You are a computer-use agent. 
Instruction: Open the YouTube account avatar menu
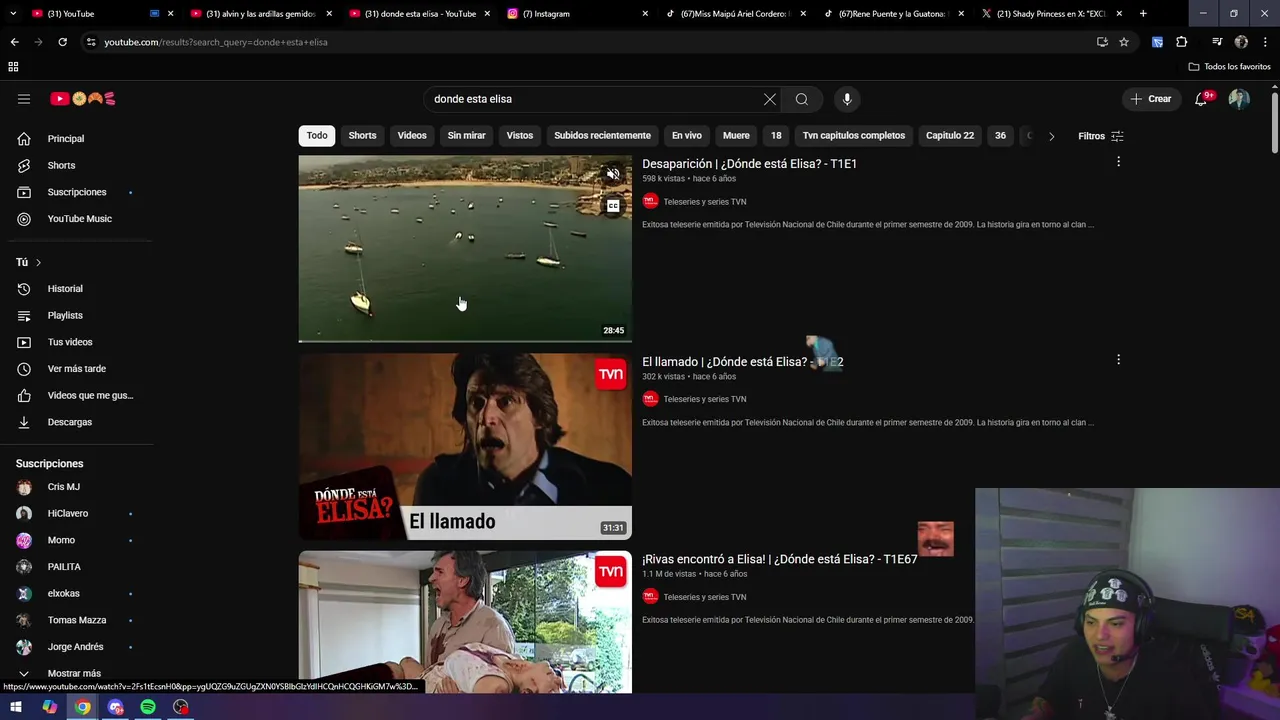click(1239, 99)
